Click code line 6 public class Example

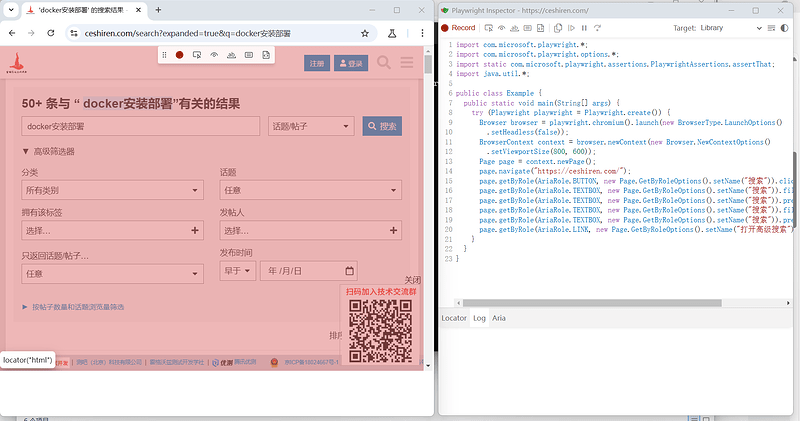tap(498, 93)
